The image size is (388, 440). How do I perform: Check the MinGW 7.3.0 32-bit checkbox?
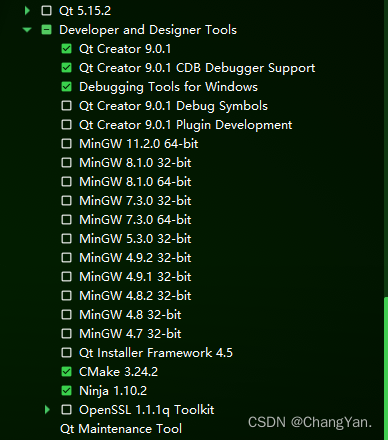66,201
